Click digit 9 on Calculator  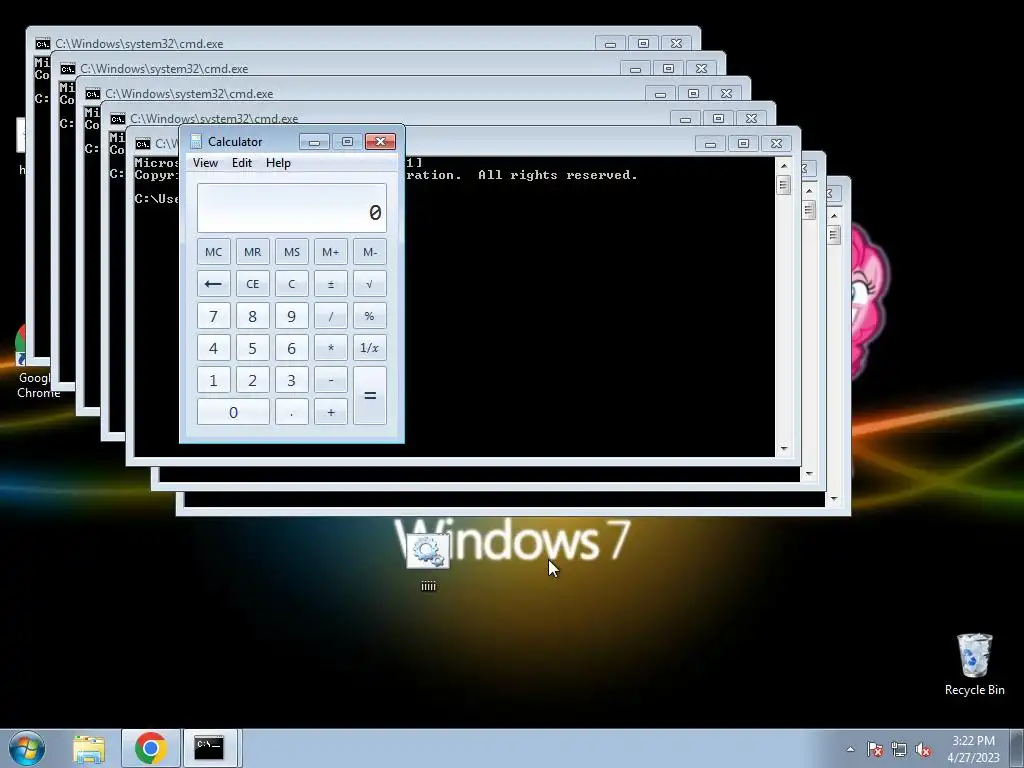click(x=292, y=316)
